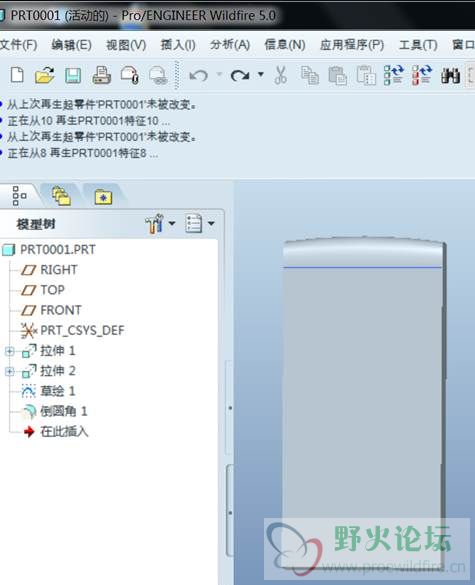The image size is (475, 585).
Task: Click the blue edge line on the model
Action: 363,267
